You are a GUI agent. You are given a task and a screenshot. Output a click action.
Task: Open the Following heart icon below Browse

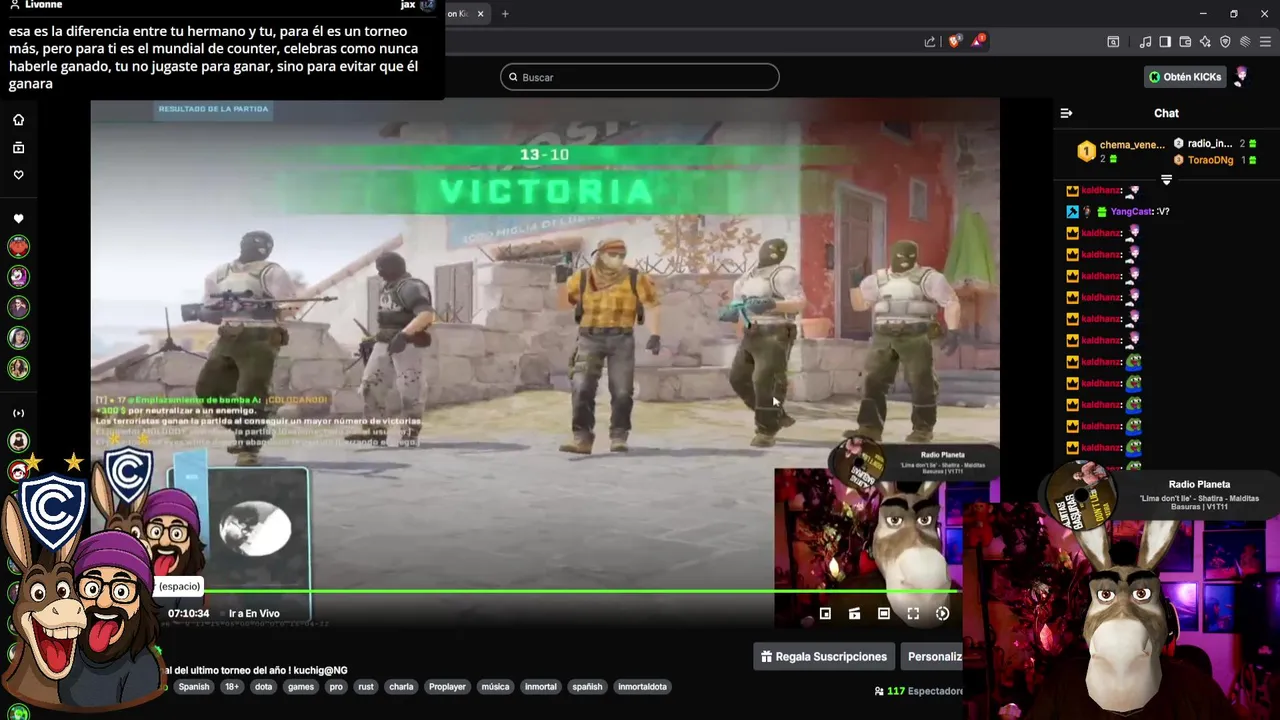pyautogui.click(x=18, y=175)
